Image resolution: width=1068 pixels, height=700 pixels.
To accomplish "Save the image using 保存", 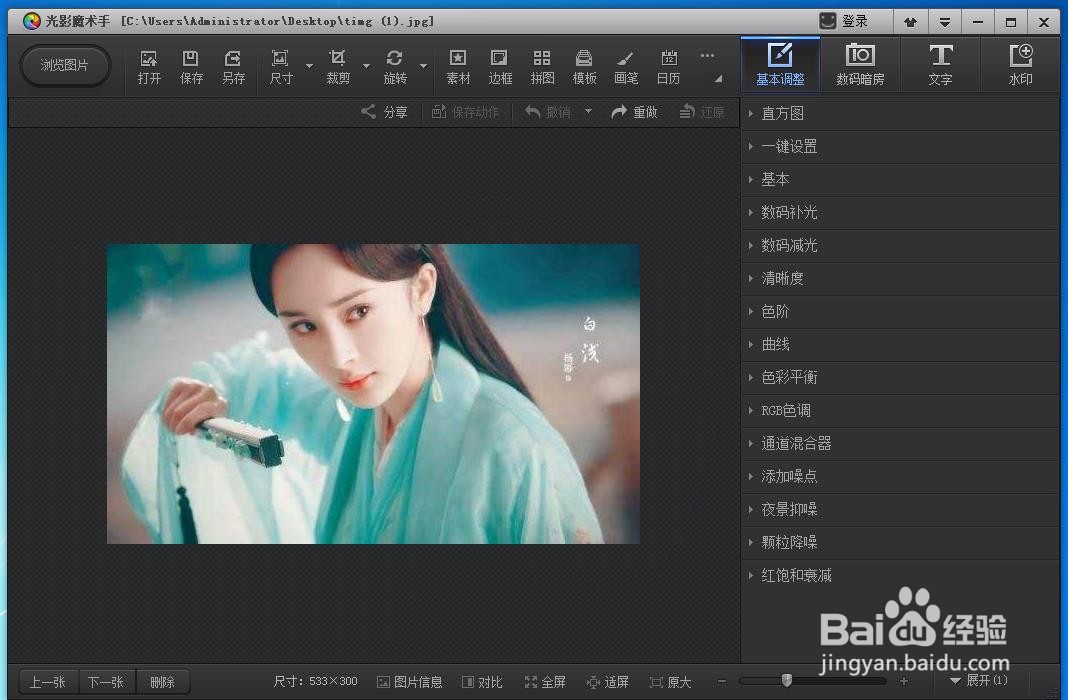I will click(x=191, y=67).
